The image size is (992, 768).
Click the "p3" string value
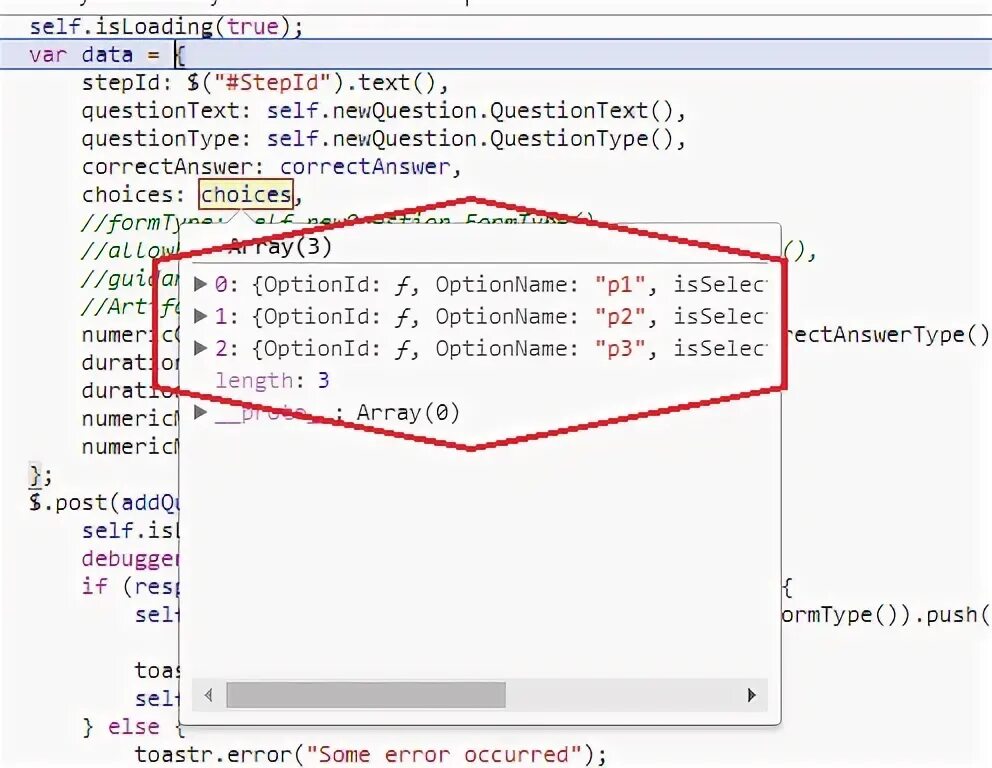coord(619,347)
